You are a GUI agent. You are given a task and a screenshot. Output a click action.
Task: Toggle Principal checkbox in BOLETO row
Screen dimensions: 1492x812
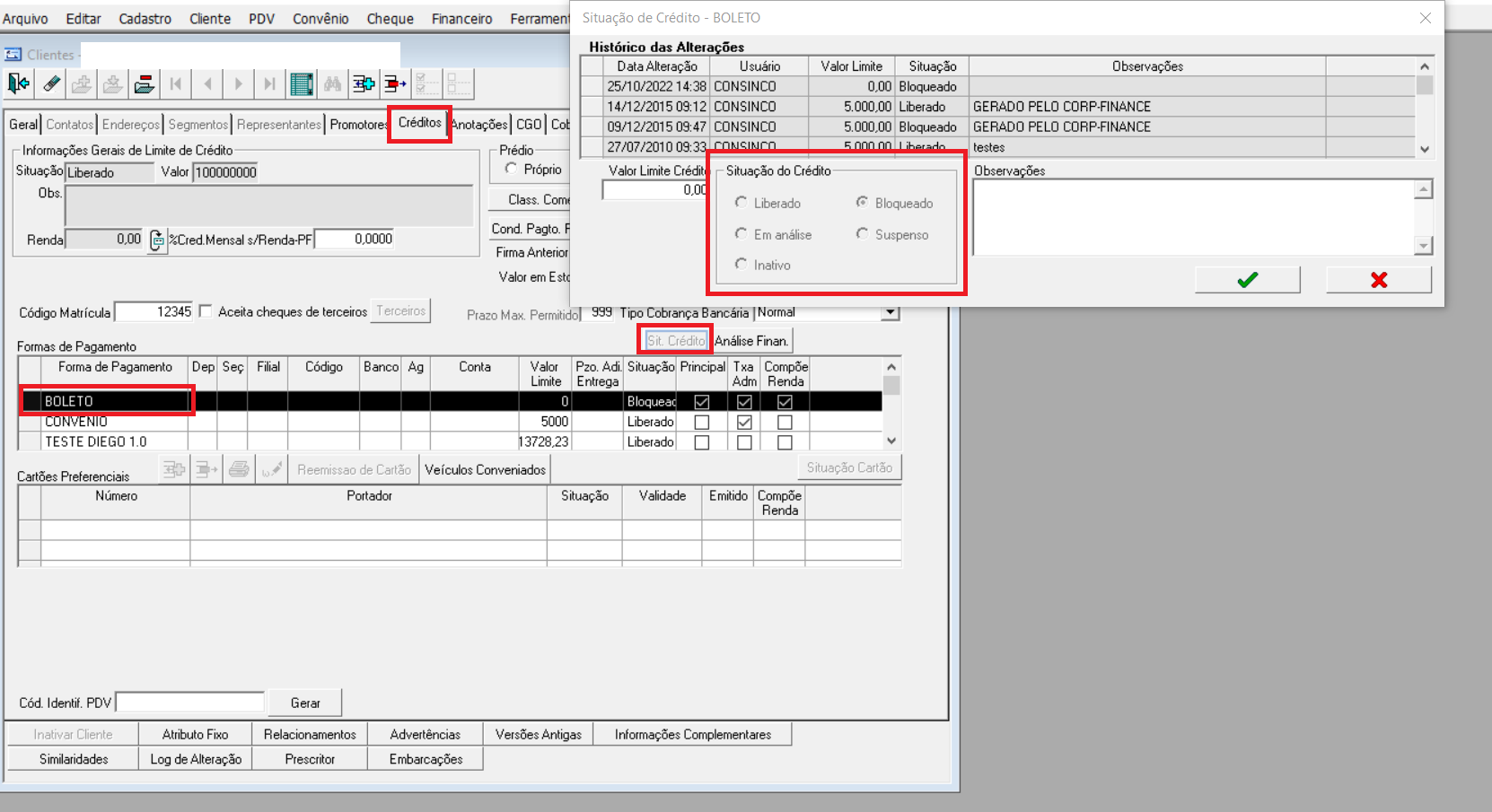(x=702, y=402)
